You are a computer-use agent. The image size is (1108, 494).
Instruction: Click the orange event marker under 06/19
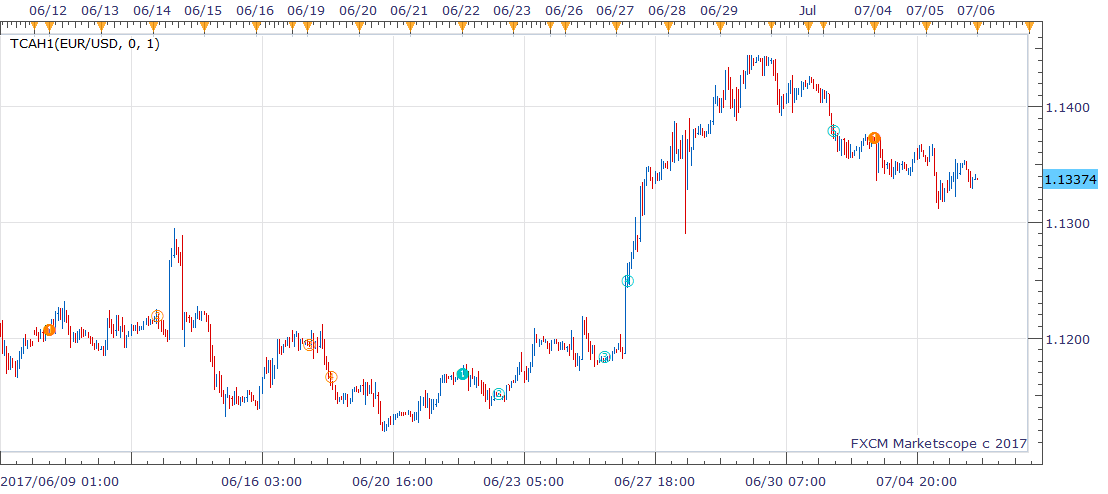click(307, 27)
